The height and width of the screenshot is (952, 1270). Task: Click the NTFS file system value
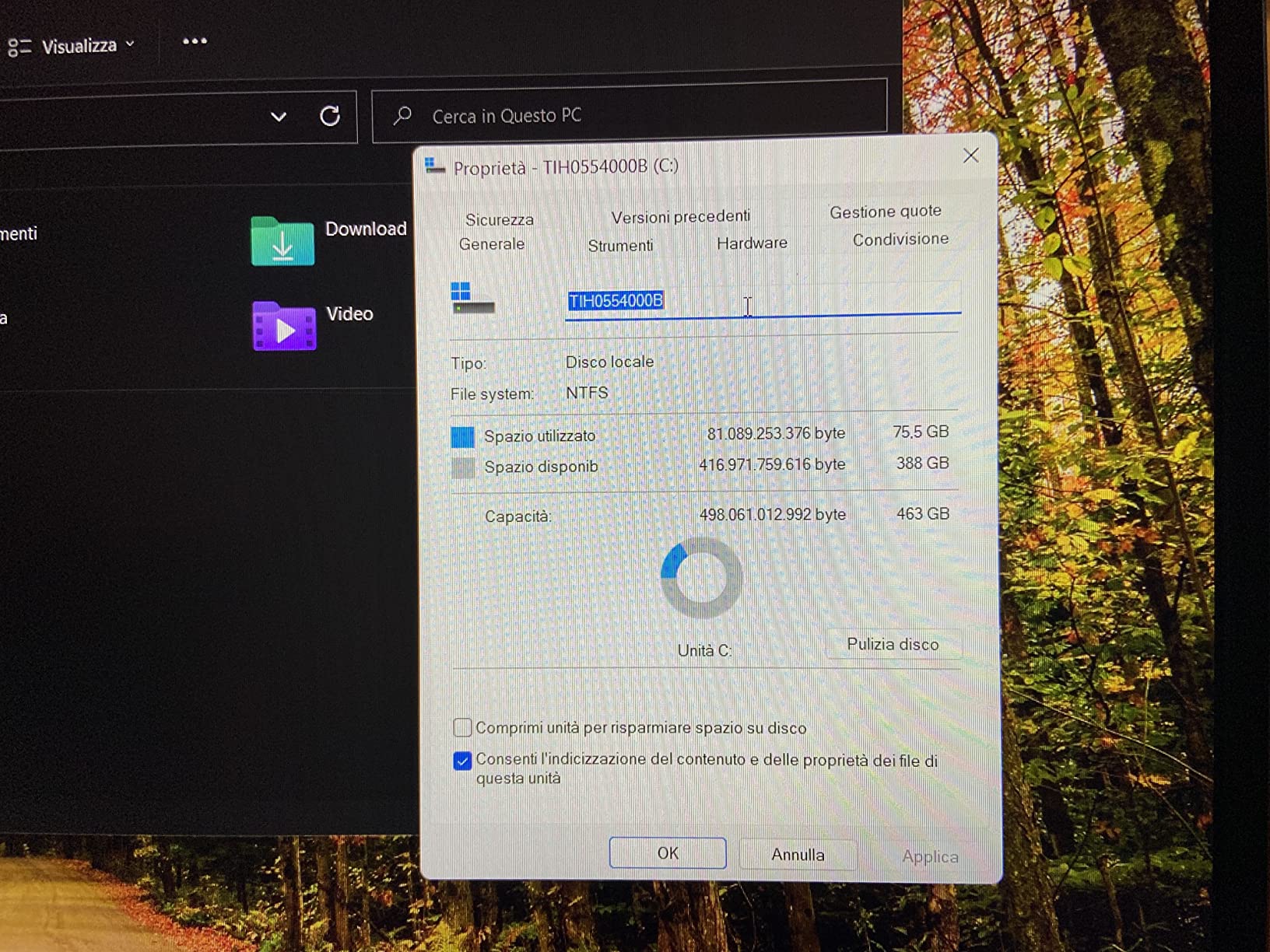click(x=587, y=393)
